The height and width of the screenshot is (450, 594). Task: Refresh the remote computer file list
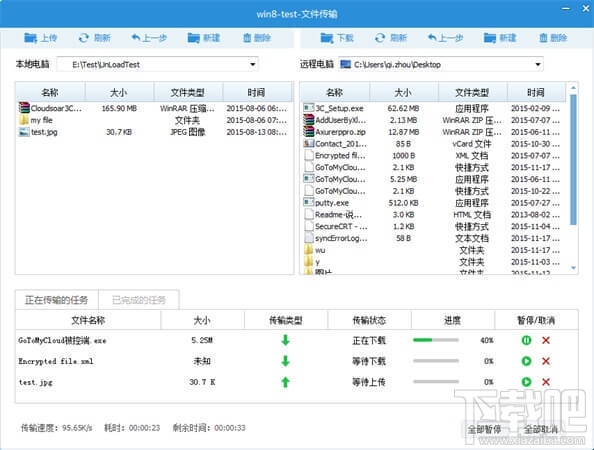(x=391, y=38)
